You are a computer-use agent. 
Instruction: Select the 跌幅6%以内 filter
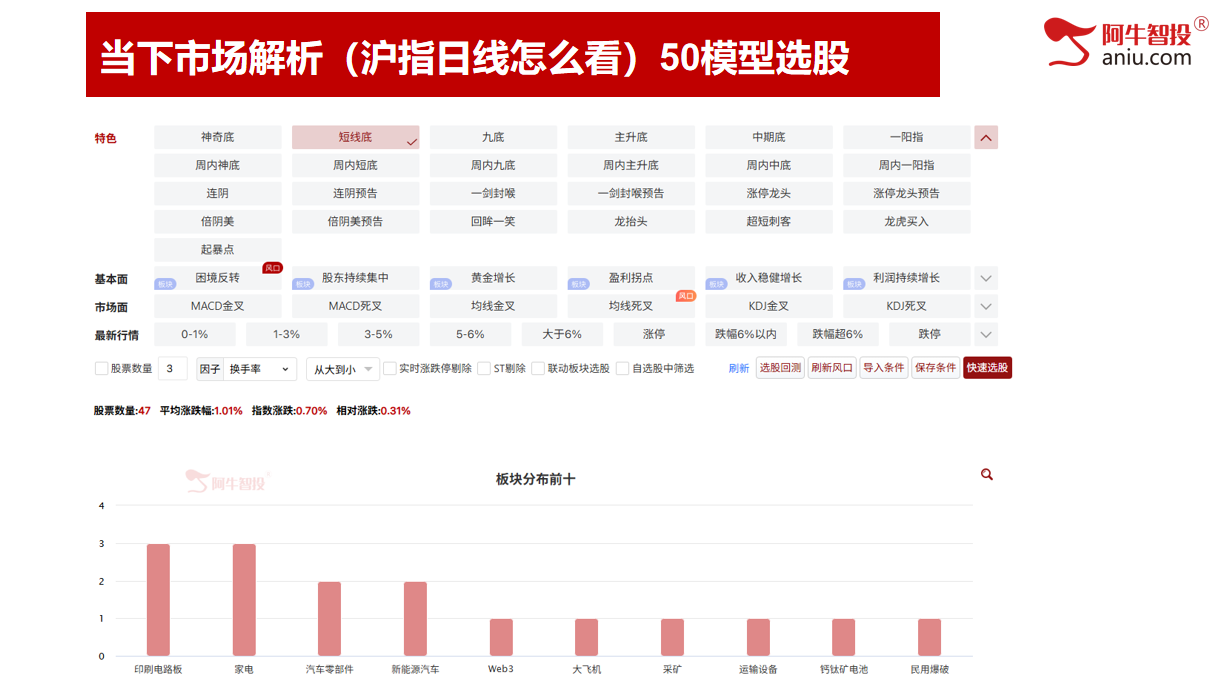click(x=746, y=334)
